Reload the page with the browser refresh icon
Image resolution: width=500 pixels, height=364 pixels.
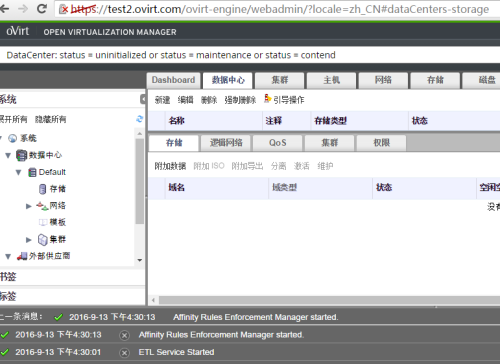pyautogui.click(x=42, y=9)
